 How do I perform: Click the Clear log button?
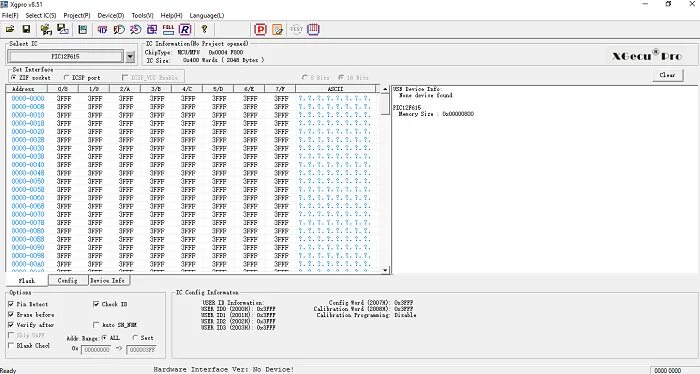click(667, 75)
